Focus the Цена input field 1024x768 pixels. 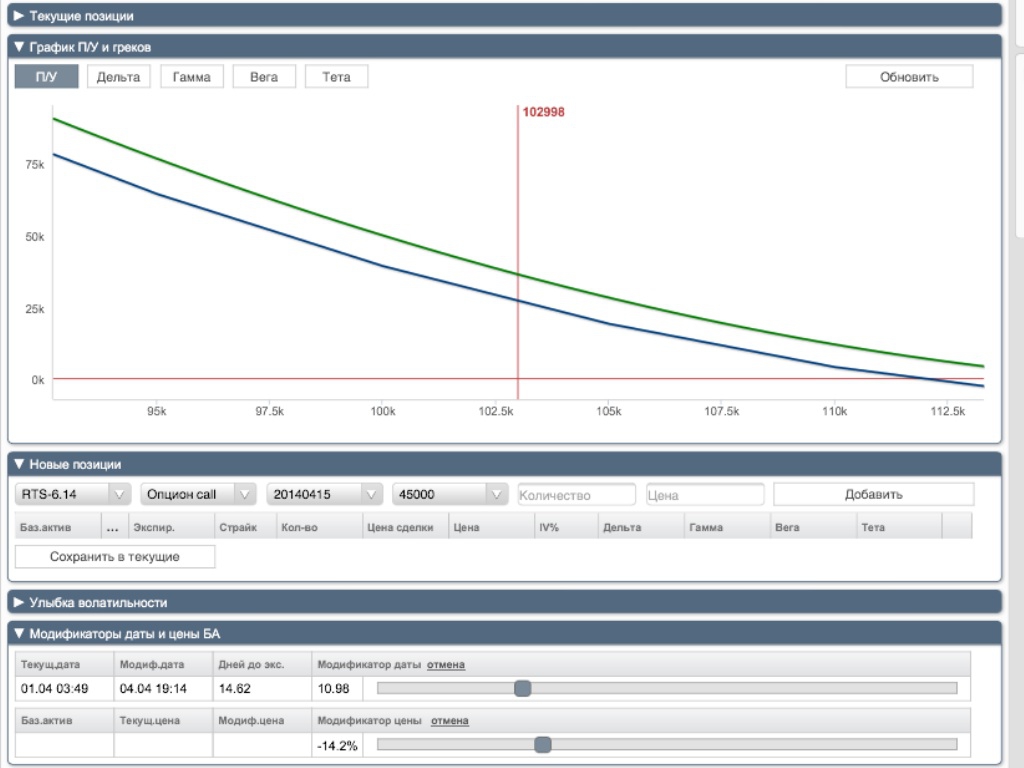pyautogui.click(x=704, y=495)
